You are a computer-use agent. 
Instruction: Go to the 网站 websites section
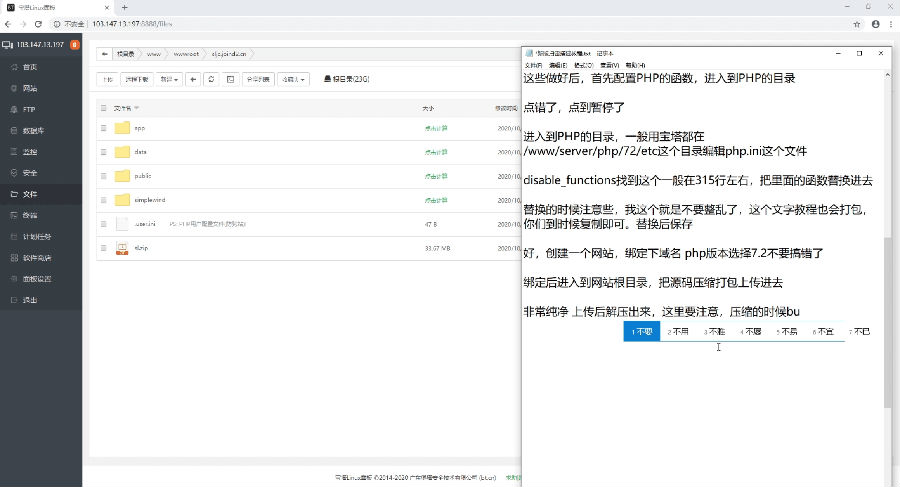pyautogui.click(x=30, y=88)
